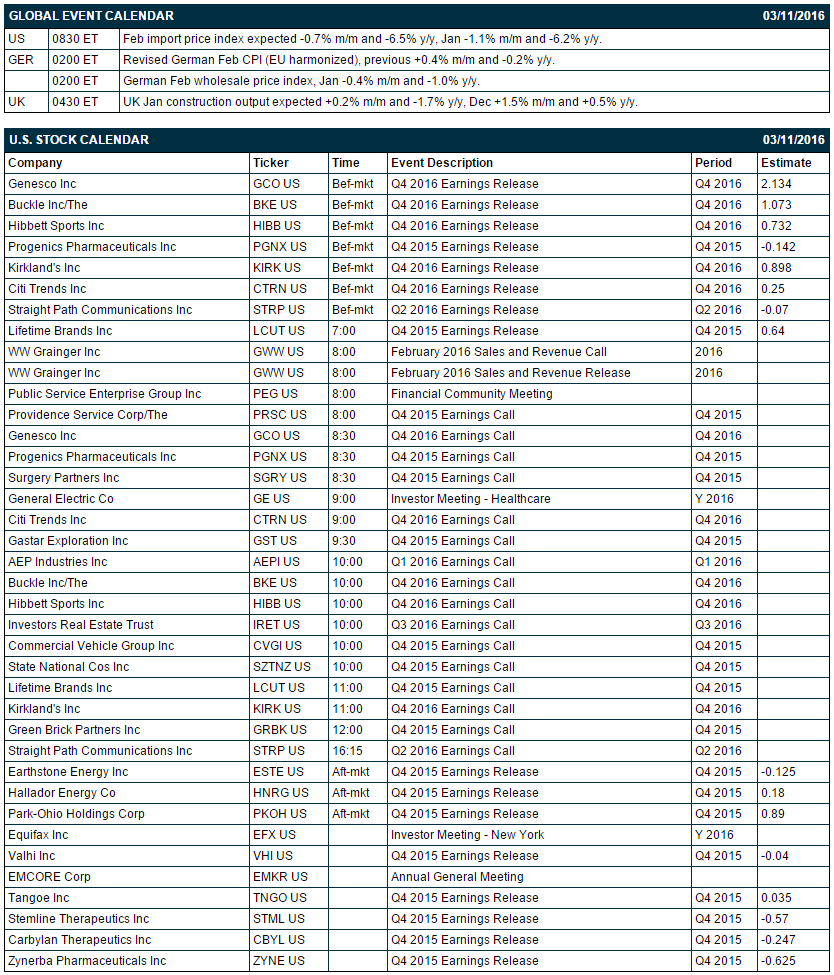
Task: Click the Park-Ohio estimate value 0.89
Action: pos(773,814)
